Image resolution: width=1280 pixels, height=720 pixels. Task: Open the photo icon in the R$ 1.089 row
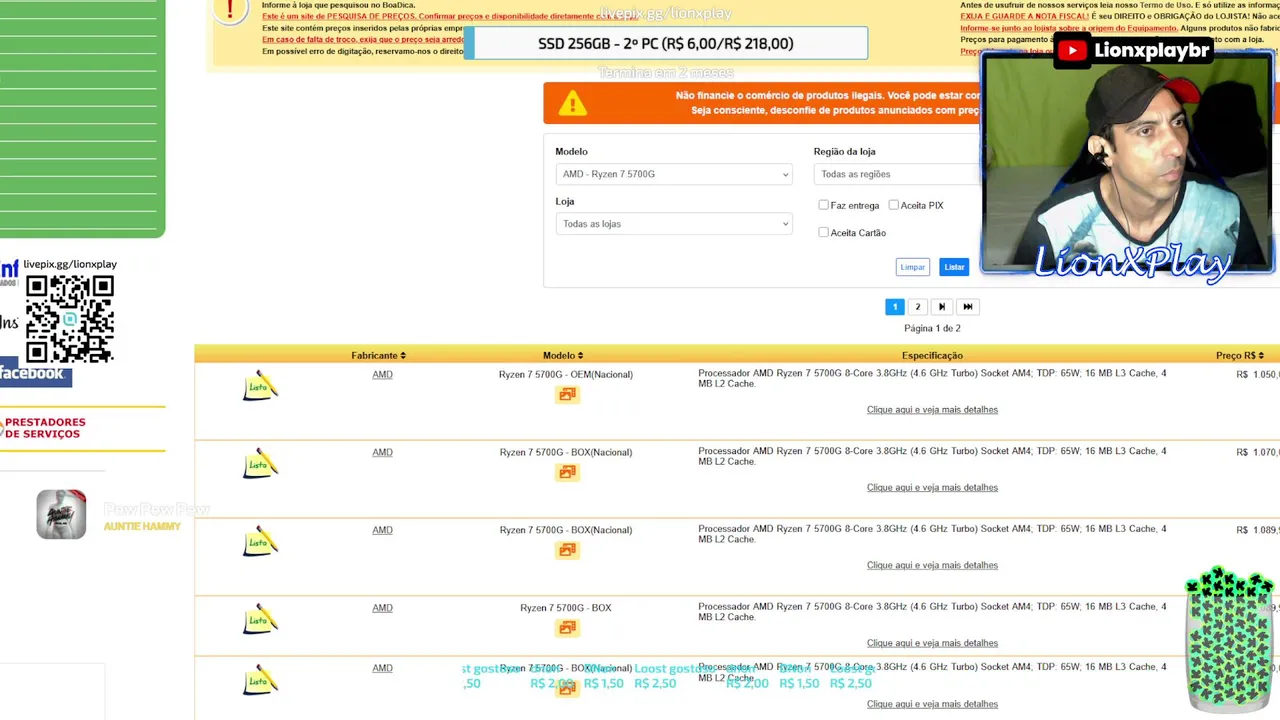(567, 550)
